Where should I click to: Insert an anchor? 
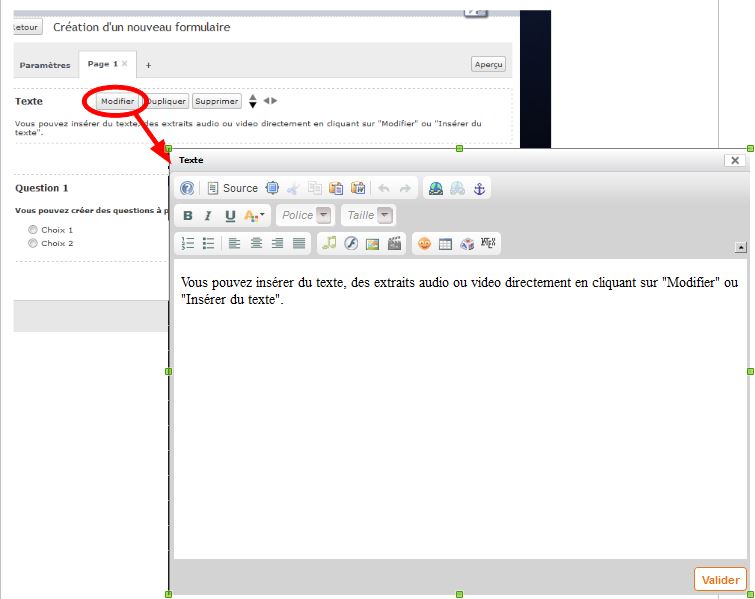[x=479, y=188]
